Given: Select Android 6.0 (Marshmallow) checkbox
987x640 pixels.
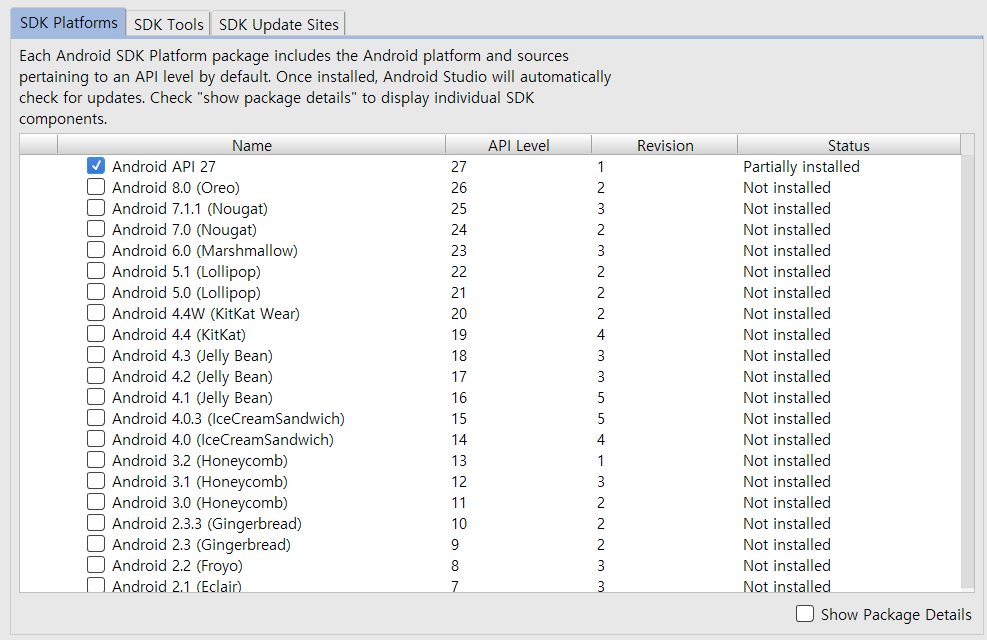Looking at the screenshot, I should [x=96, y=250].
